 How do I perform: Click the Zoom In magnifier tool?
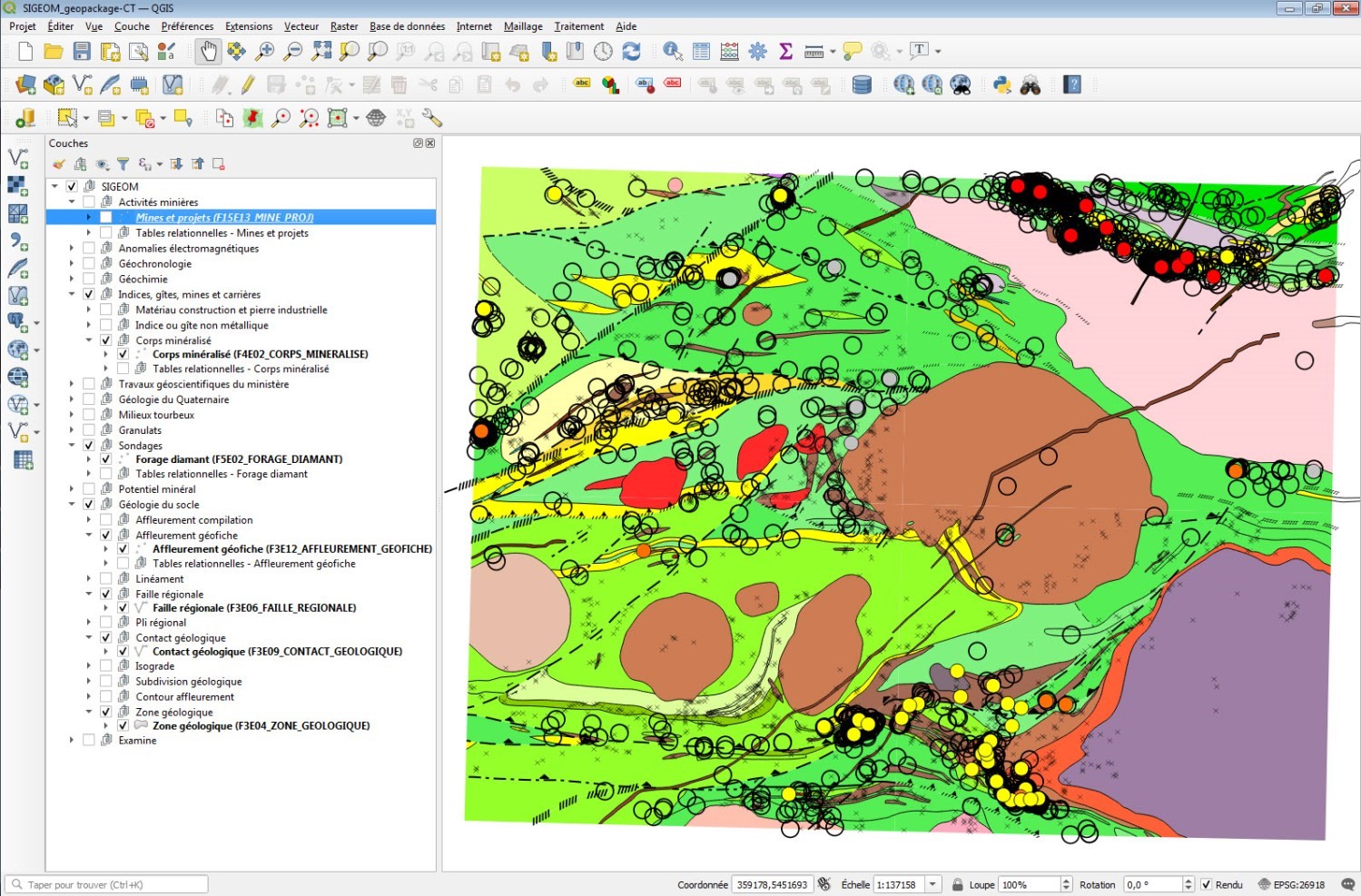(x=265, y=52)
